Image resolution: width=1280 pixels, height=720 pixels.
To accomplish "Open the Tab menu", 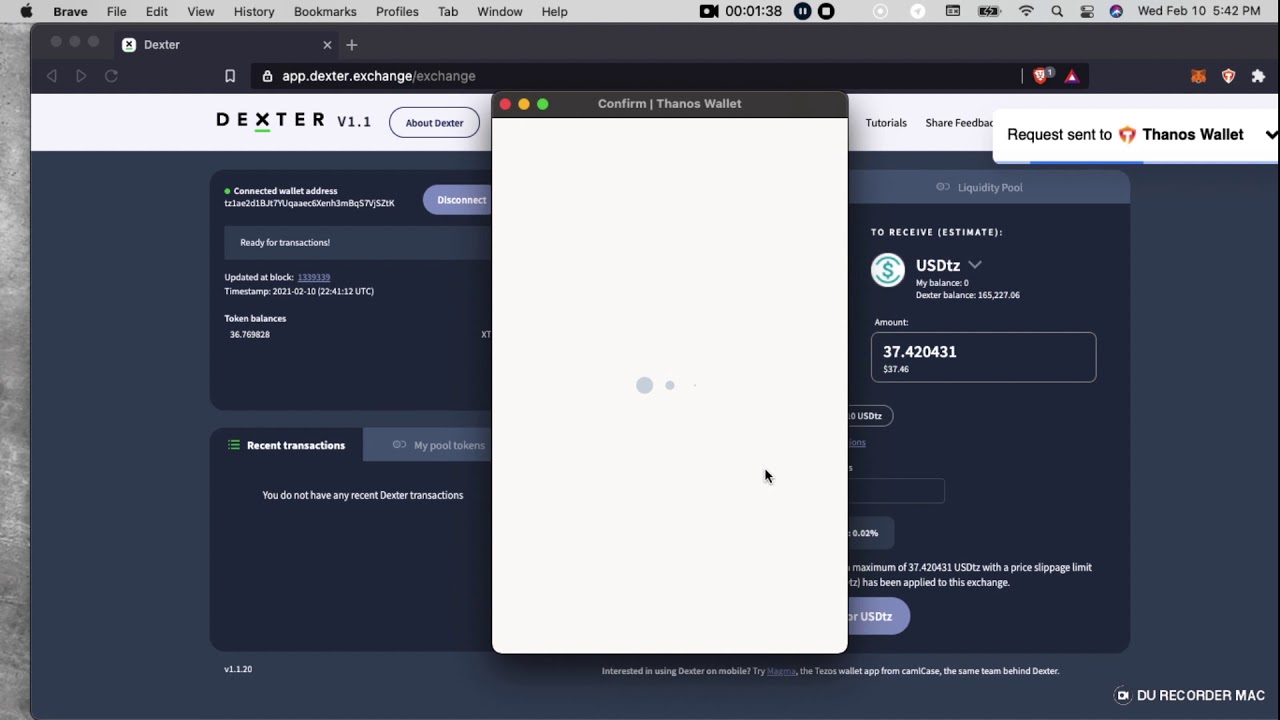I will 448,11.
